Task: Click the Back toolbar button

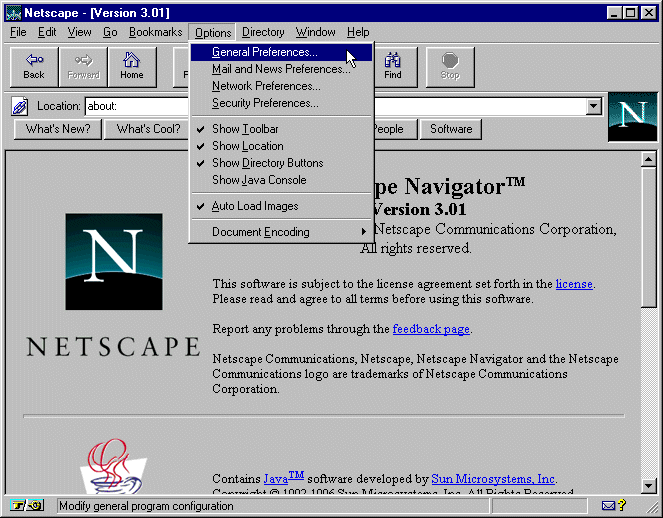Action: tap(34, 67)
